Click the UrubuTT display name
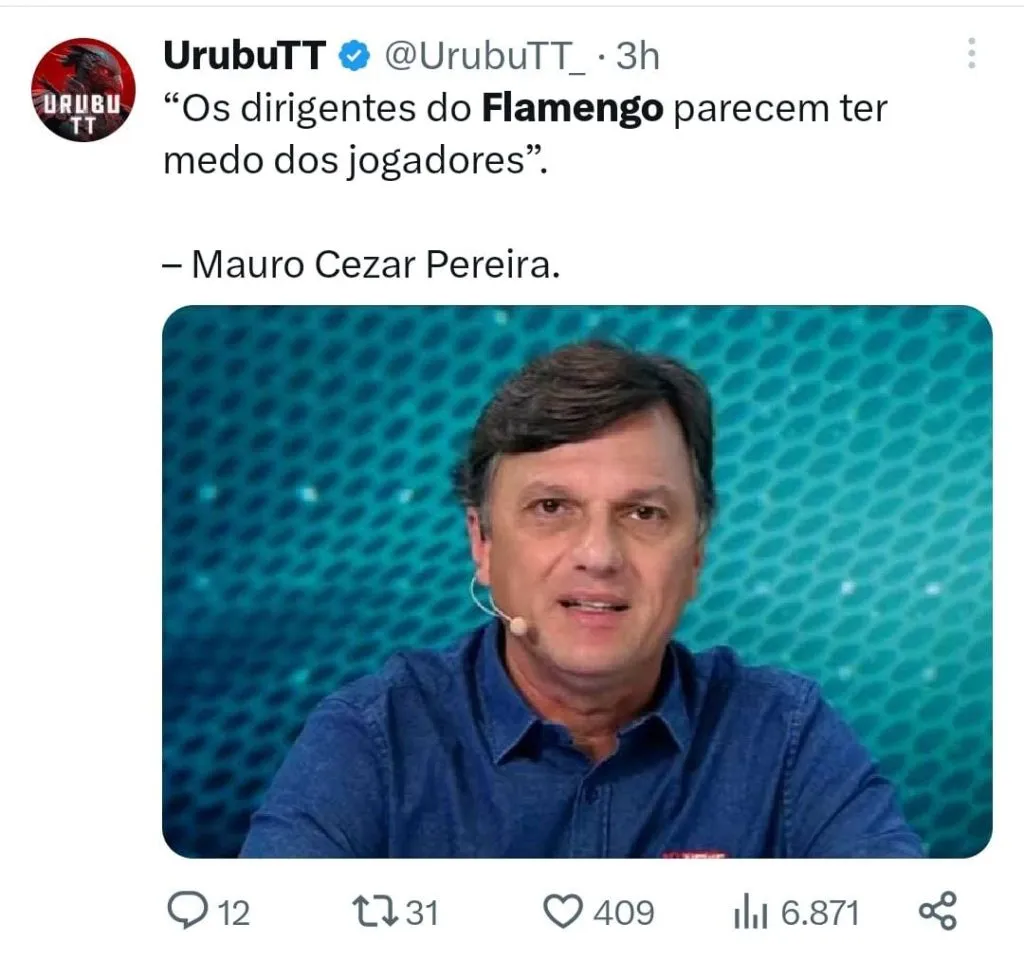1024x960 pixels. (x=244, y=56)
